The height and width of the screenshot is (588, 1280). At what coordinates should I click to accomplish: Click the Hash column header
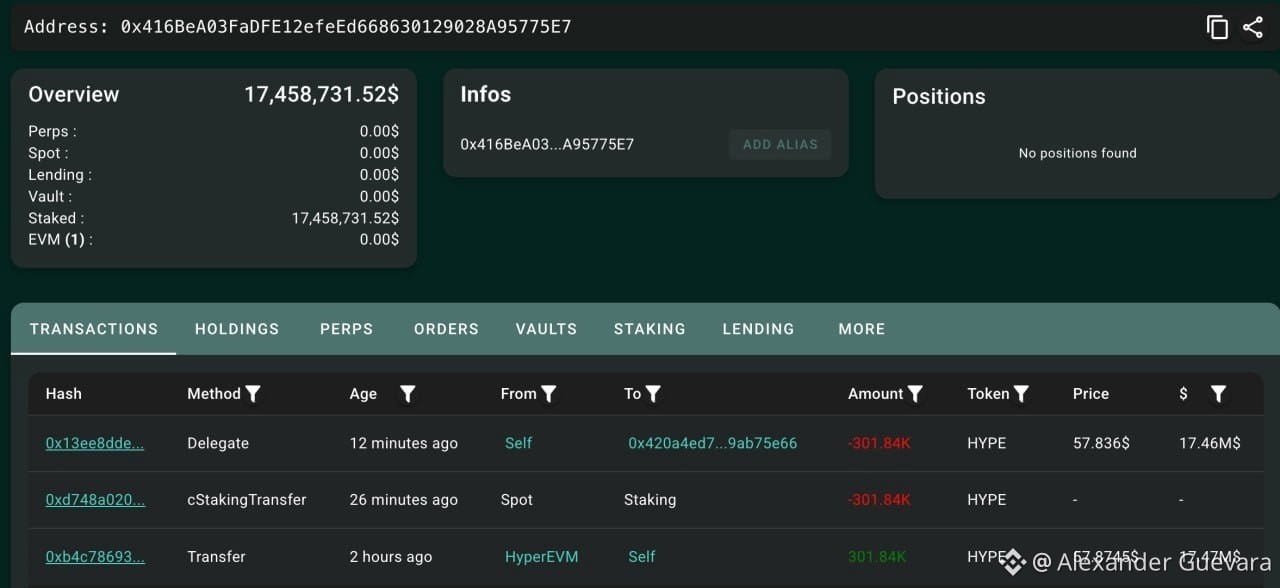point(64,394)
